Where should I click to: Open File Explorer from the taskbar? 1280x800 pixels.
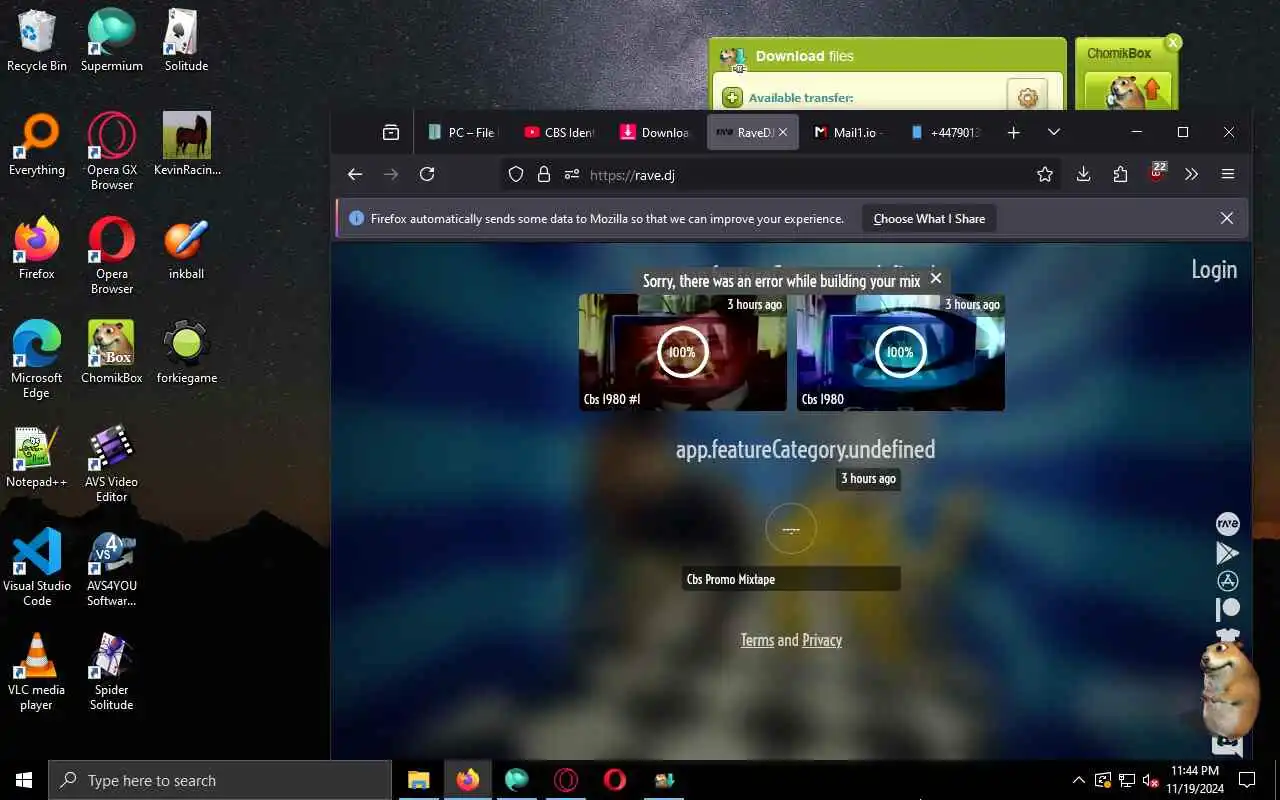(418, 780)
